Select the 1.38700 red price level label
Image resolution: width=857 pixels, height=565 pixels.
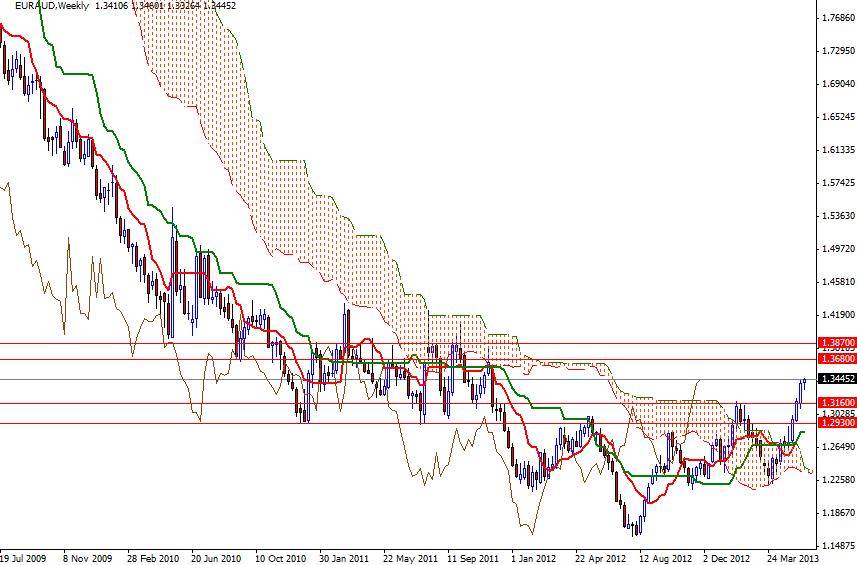836,343
